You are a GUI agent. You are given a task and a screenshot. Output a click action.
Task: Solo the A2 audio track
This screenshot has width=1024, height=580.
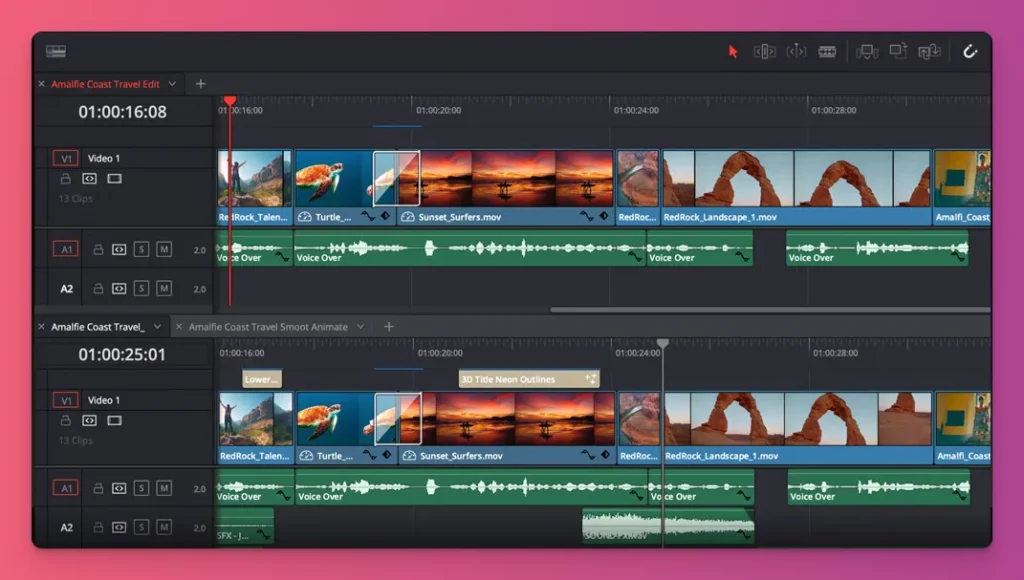click(142, 288)
